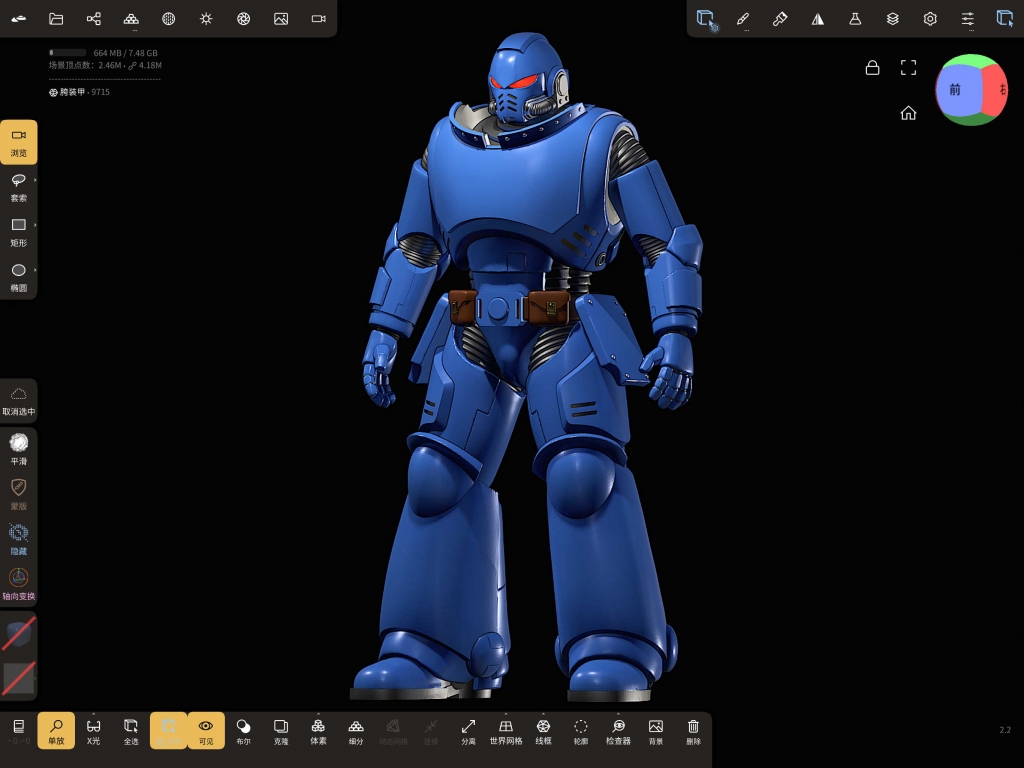Open the post-process aperture menu

coord(244,18)
